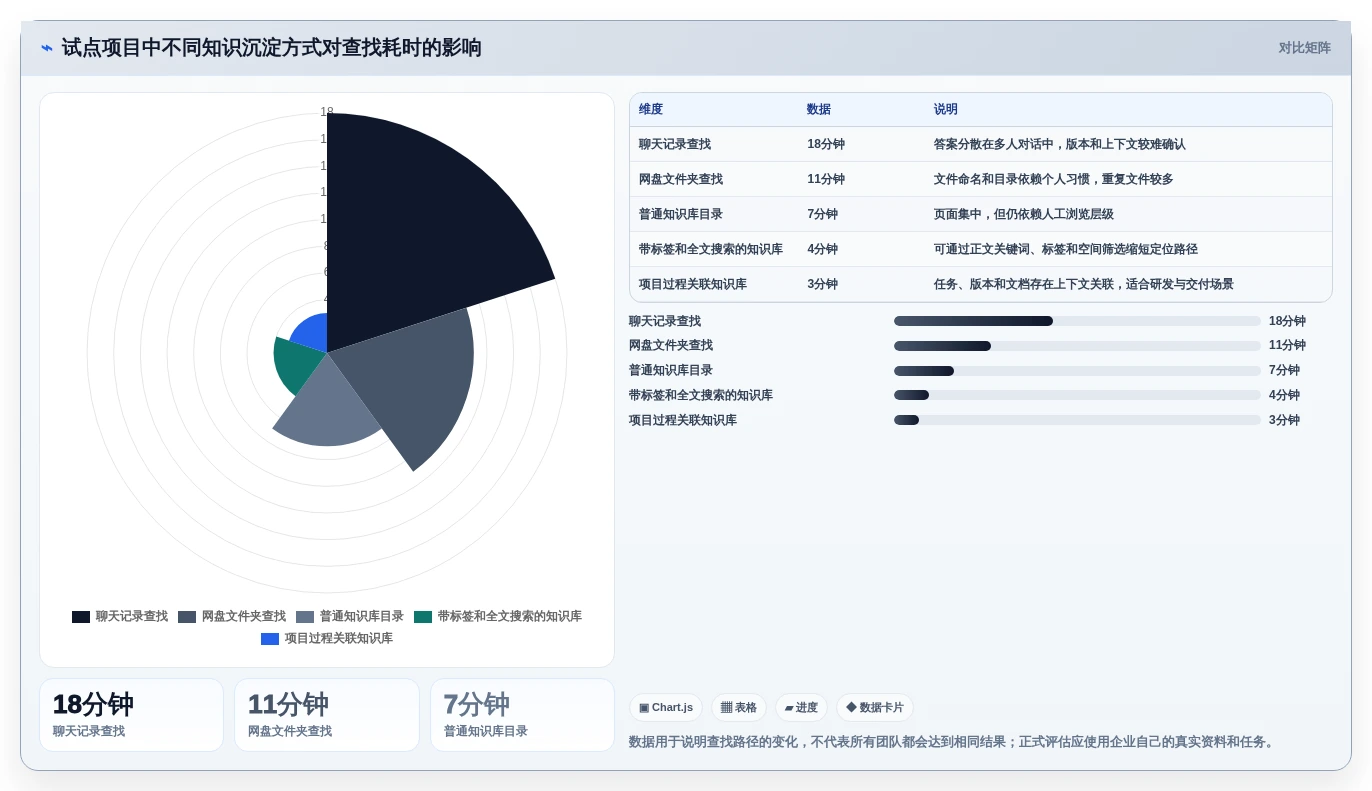Click the description starting 文件命名和目录依赖个人习惯
This screenshot has width=1372, height=791.
[x=1054, y=179]
